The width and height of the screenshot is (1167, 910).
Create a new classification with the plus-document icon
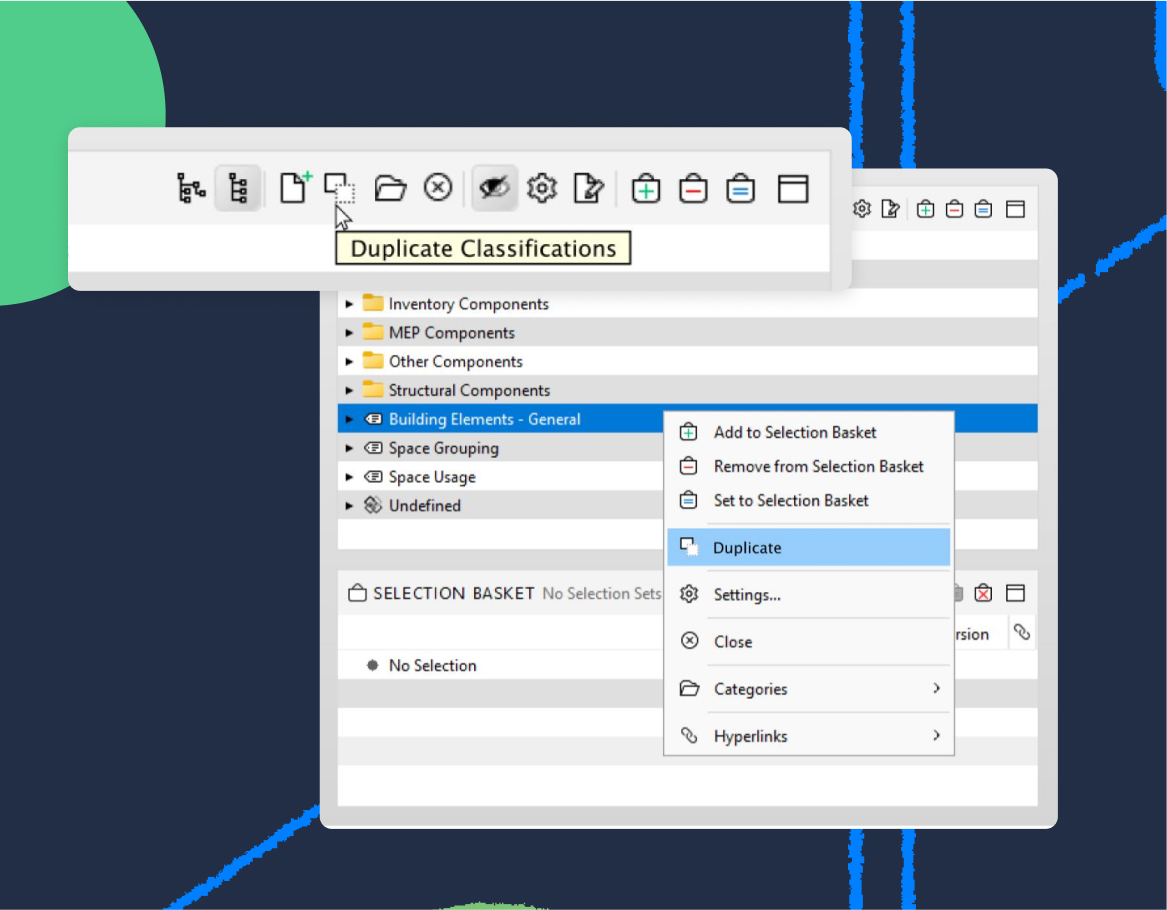tap(295, 188)
